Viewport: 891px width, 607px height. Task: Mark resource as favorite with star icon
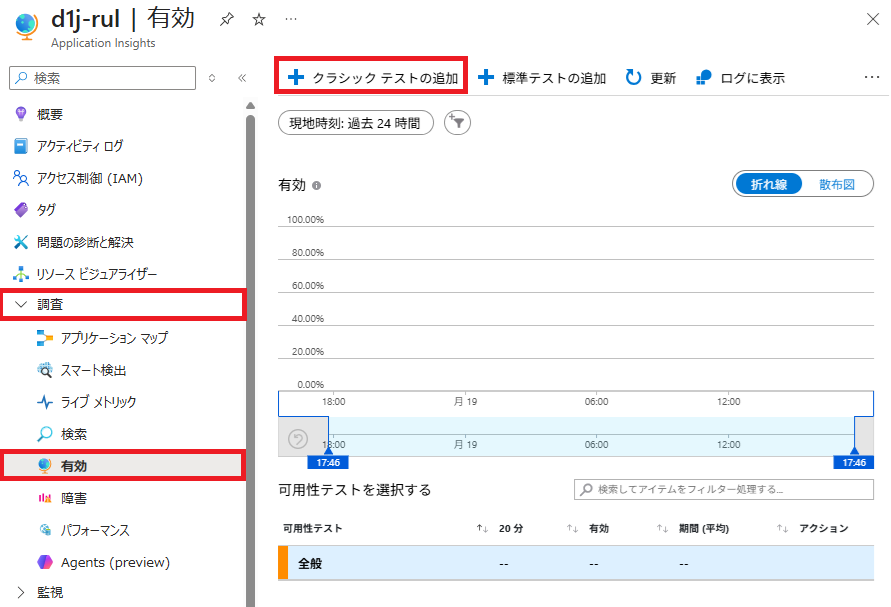click(259, 19)
